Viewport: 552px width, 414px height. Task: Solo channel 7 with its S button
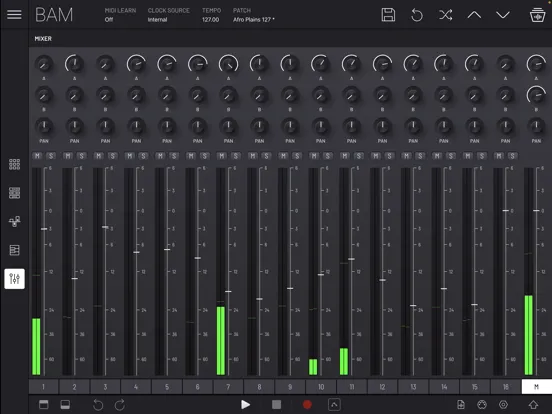pos(236,156)
